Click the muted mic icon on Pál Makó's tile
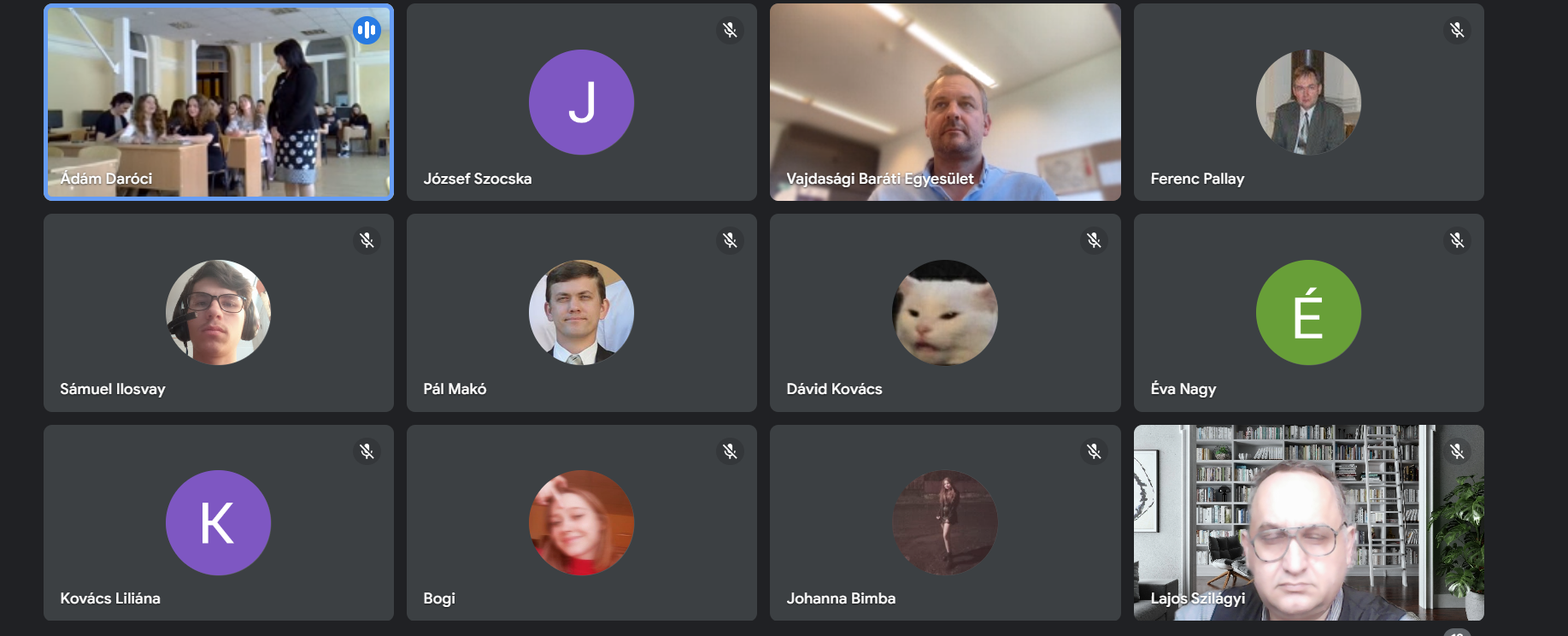This screenshot has height=636, width=1568. pos(730,240)
